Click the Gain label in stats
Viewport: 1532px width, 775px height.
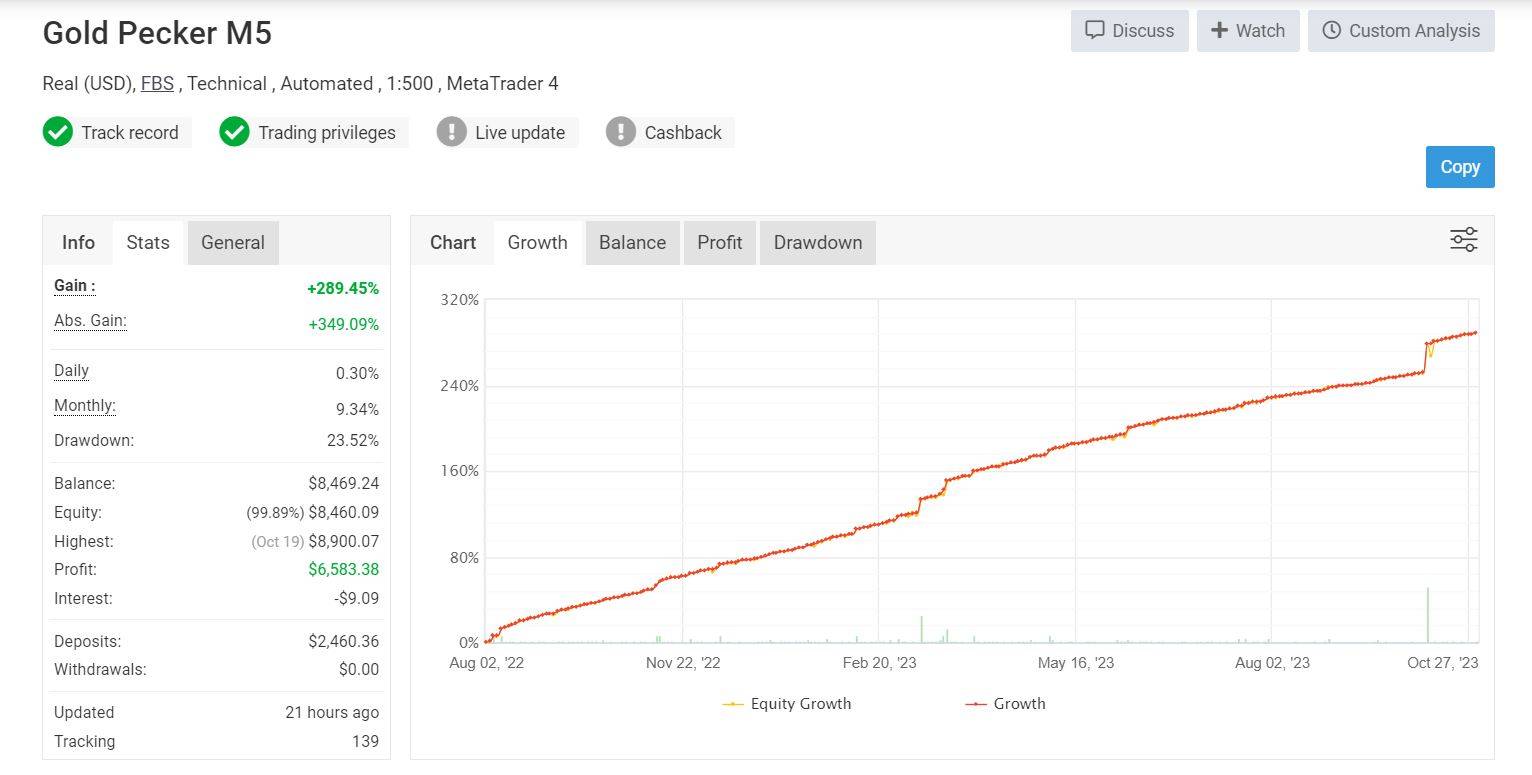(75, 286)
